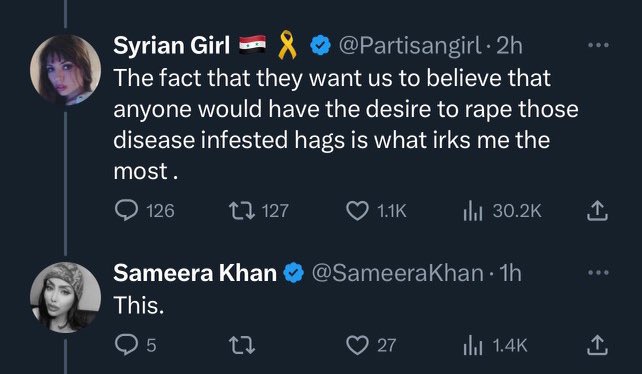This screenshot has height=374, width=642.
Task: Repost Syrian Girl's tweet with retweet icon
Action: pyautogui.click(x=242, y=211)
